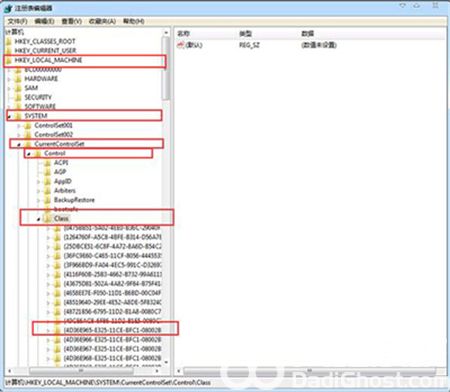Click the AppID folder icon
The image size is (450, 392).
(48, 181)
